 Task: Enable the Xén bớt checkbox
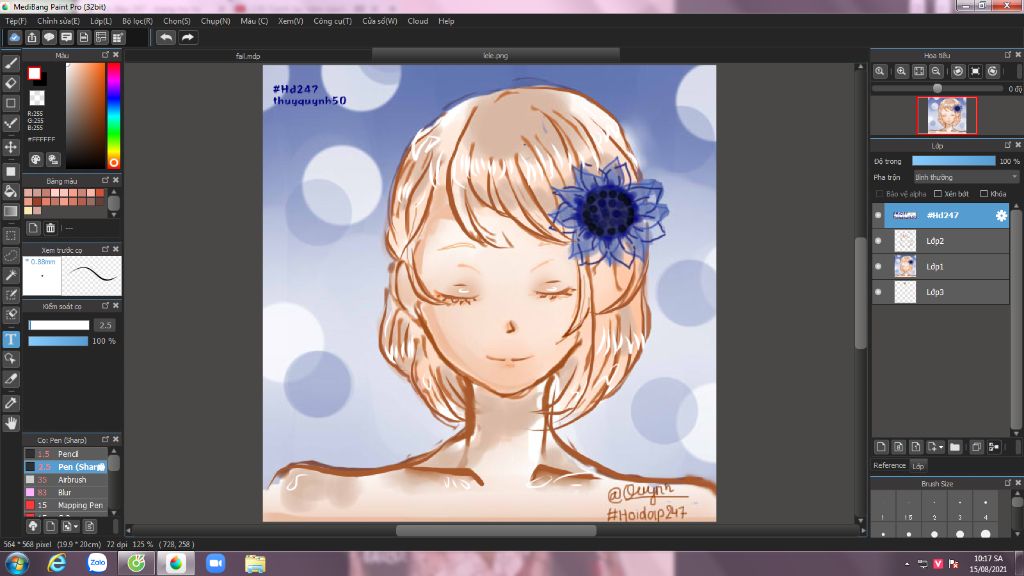click(x=938, y=194)
